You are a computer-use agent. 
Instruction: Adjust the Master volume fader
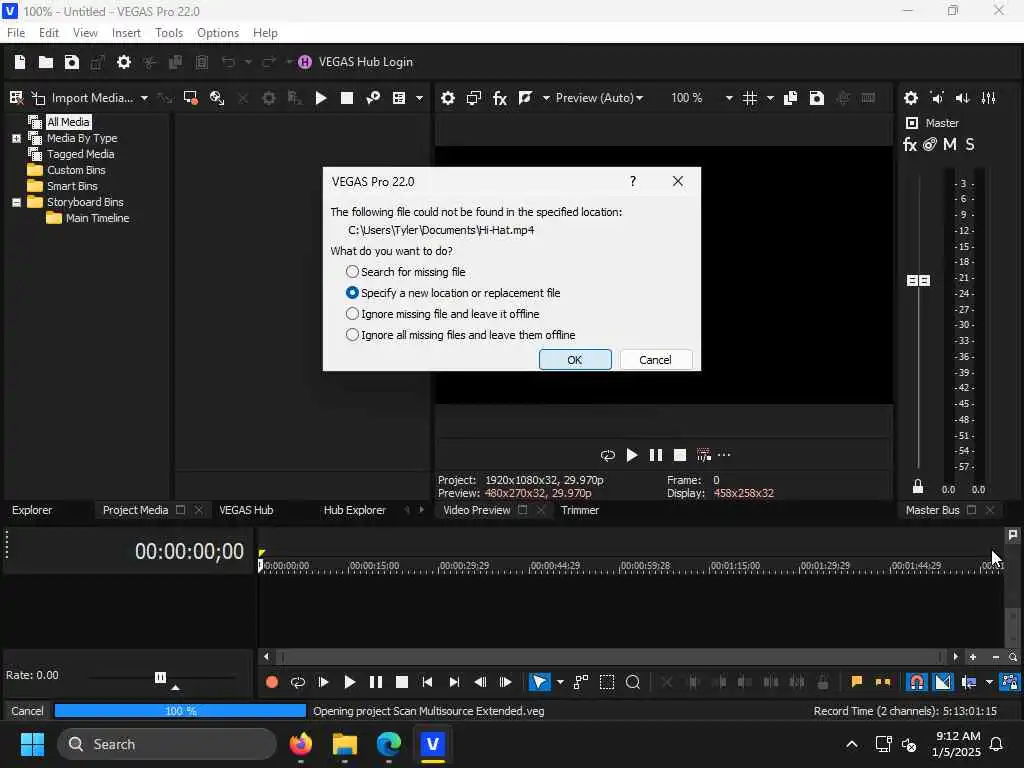pyautogui.click(x=918, y=280)
